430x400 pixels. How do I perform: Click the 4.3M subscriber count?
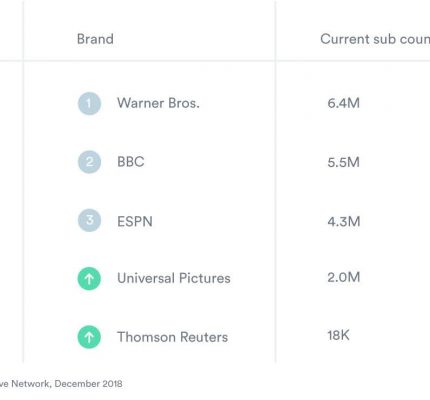pyautogui.click(x=344, y=221)
